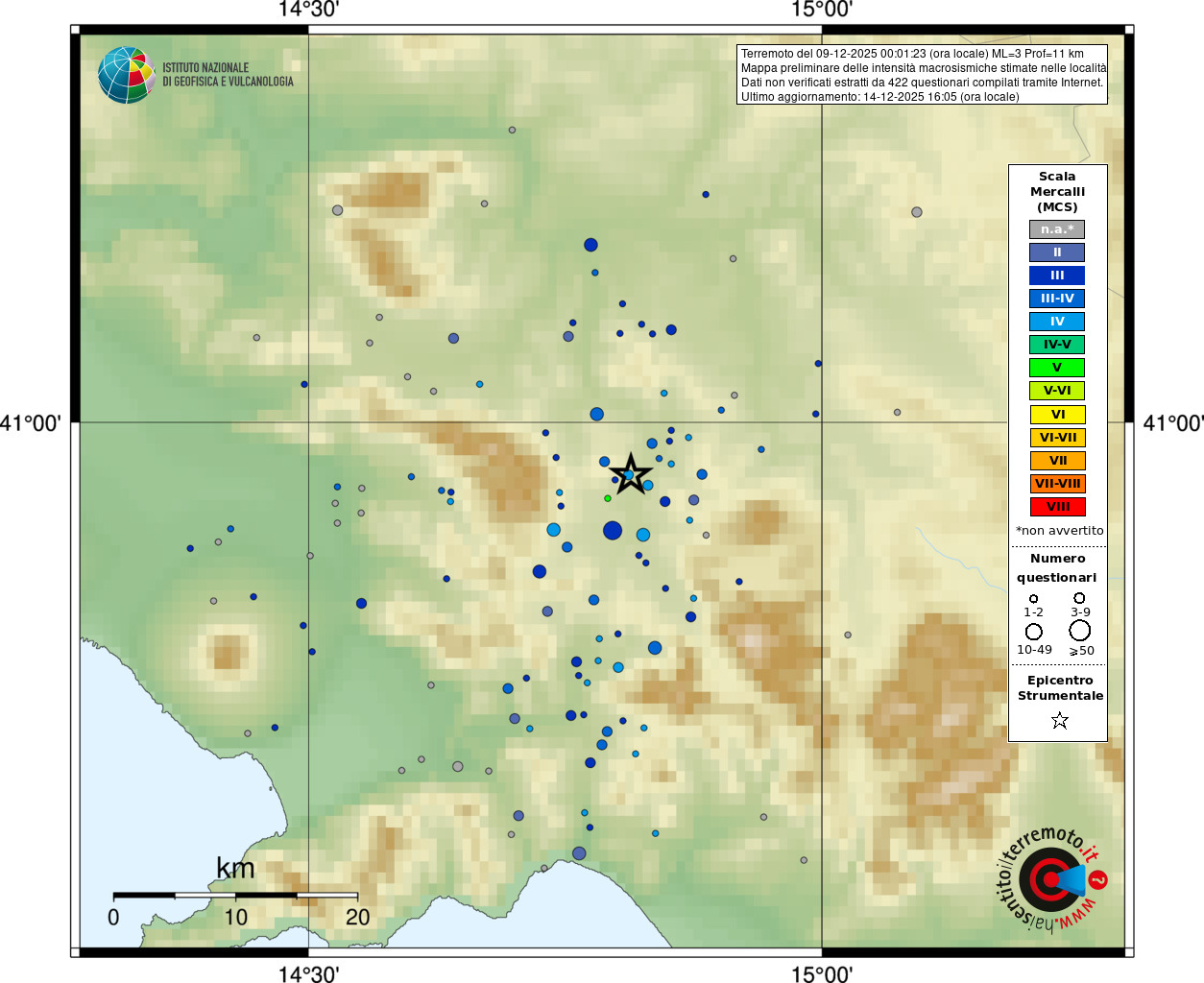Image resolution: width=1204 pixels, height=983 pixels.
Task: Click the 'Mappa preliminare delle intensità' line
Action: pos(924,68)
